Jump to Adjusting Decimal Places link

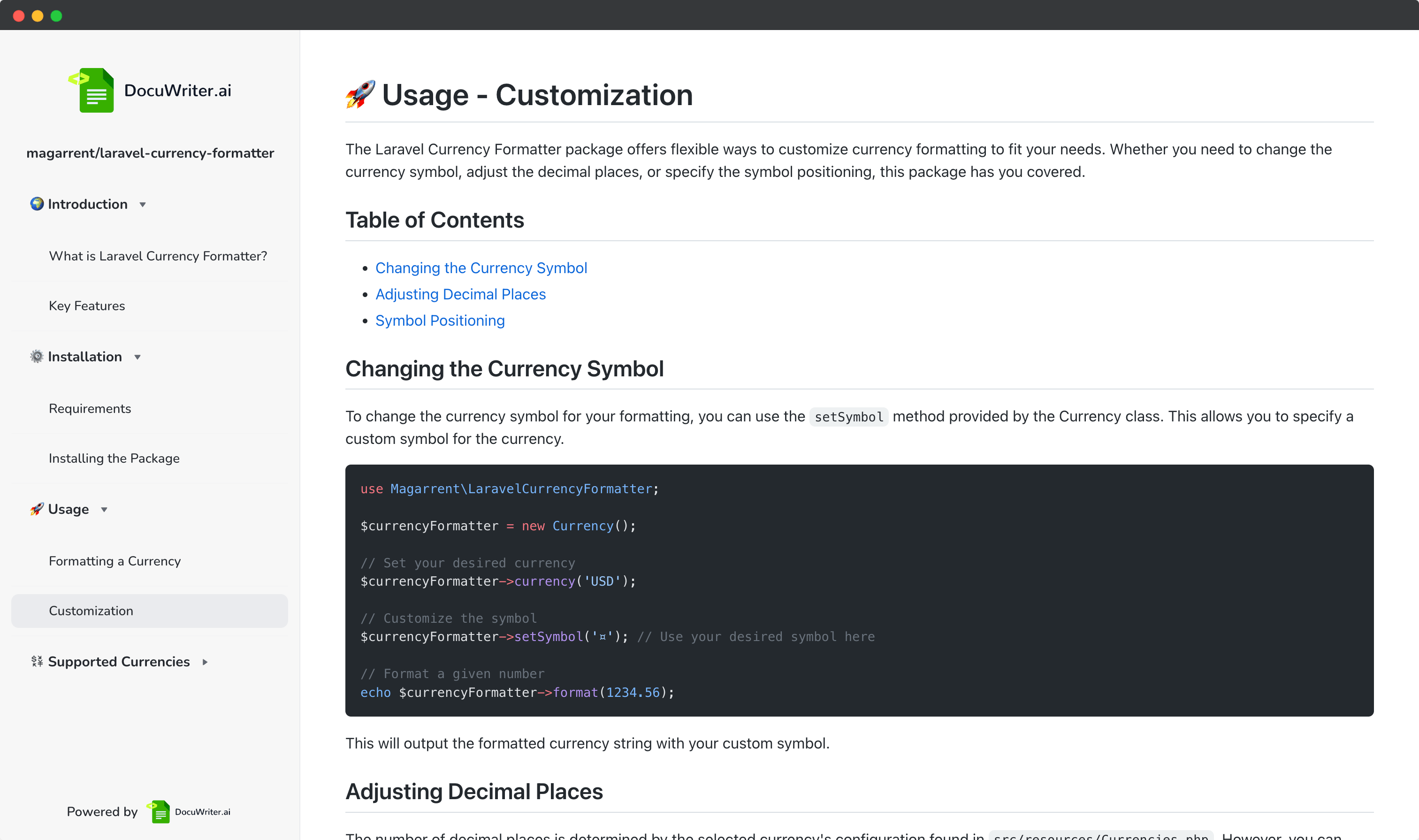coord(460,294)
